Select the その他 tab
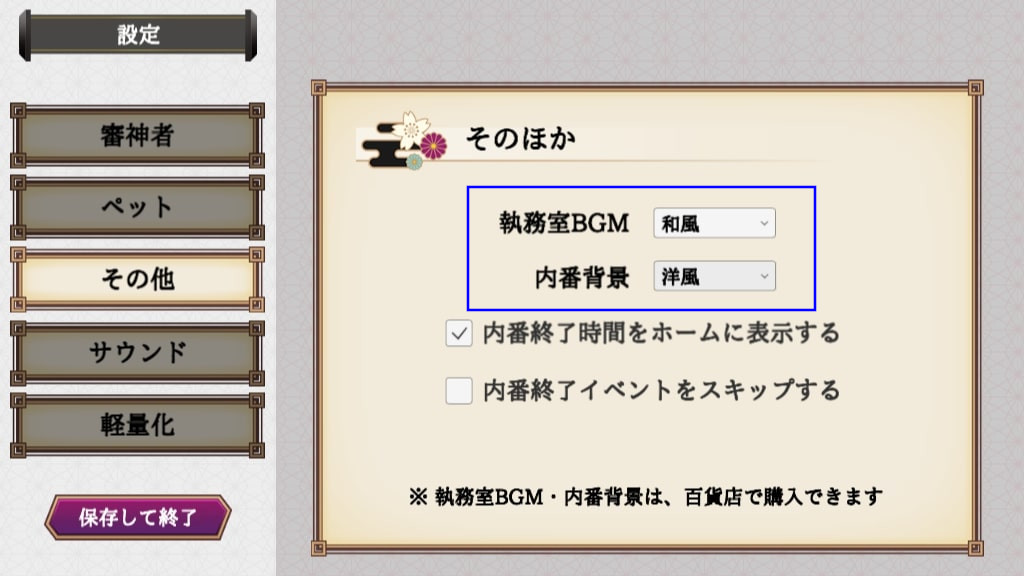 (x=137, y=280)
